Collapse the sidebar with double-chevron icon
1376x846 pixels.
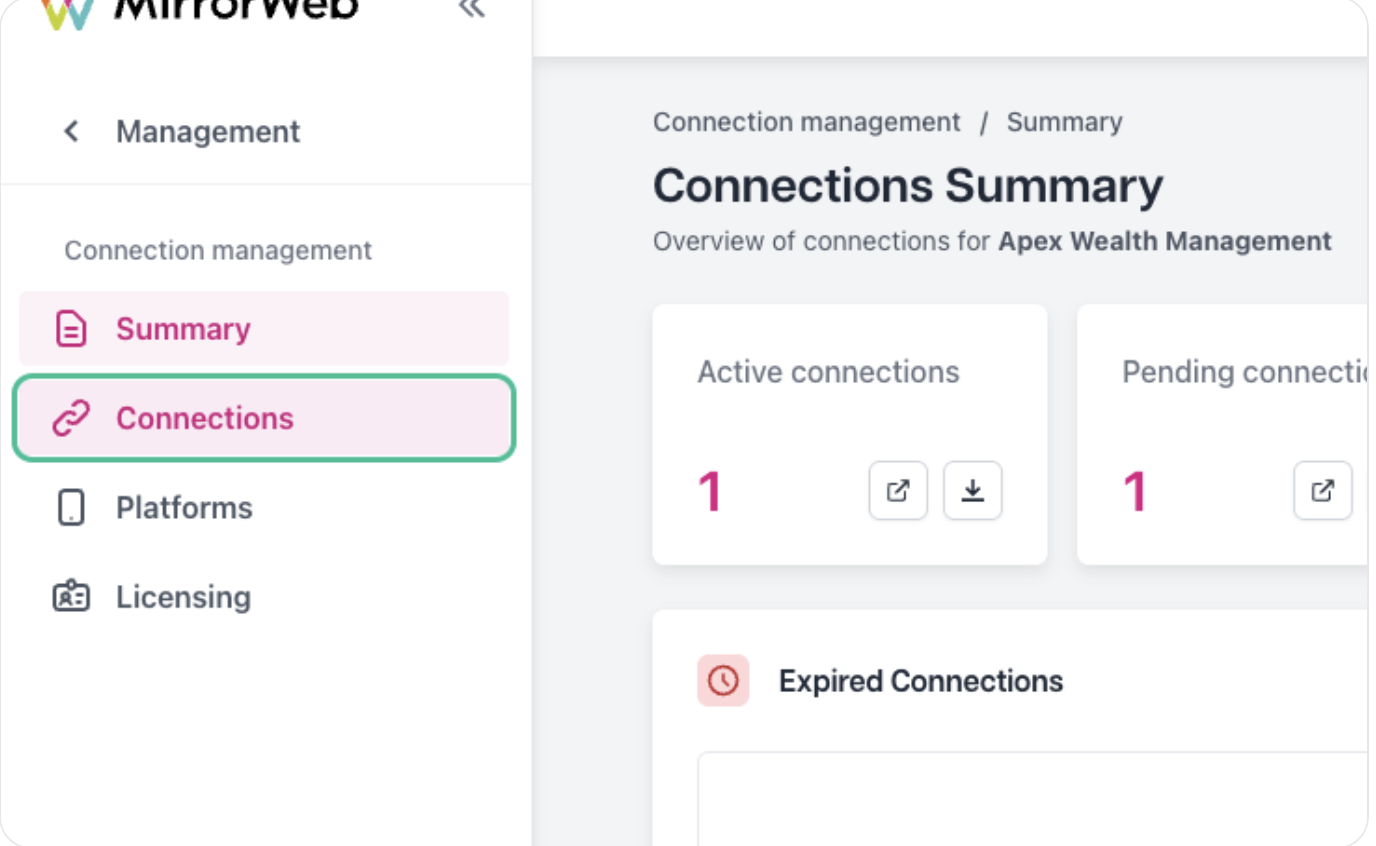click(471, 9)
